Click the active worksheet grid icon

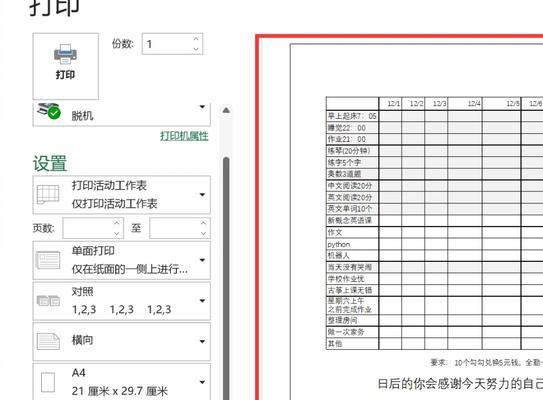48,195
